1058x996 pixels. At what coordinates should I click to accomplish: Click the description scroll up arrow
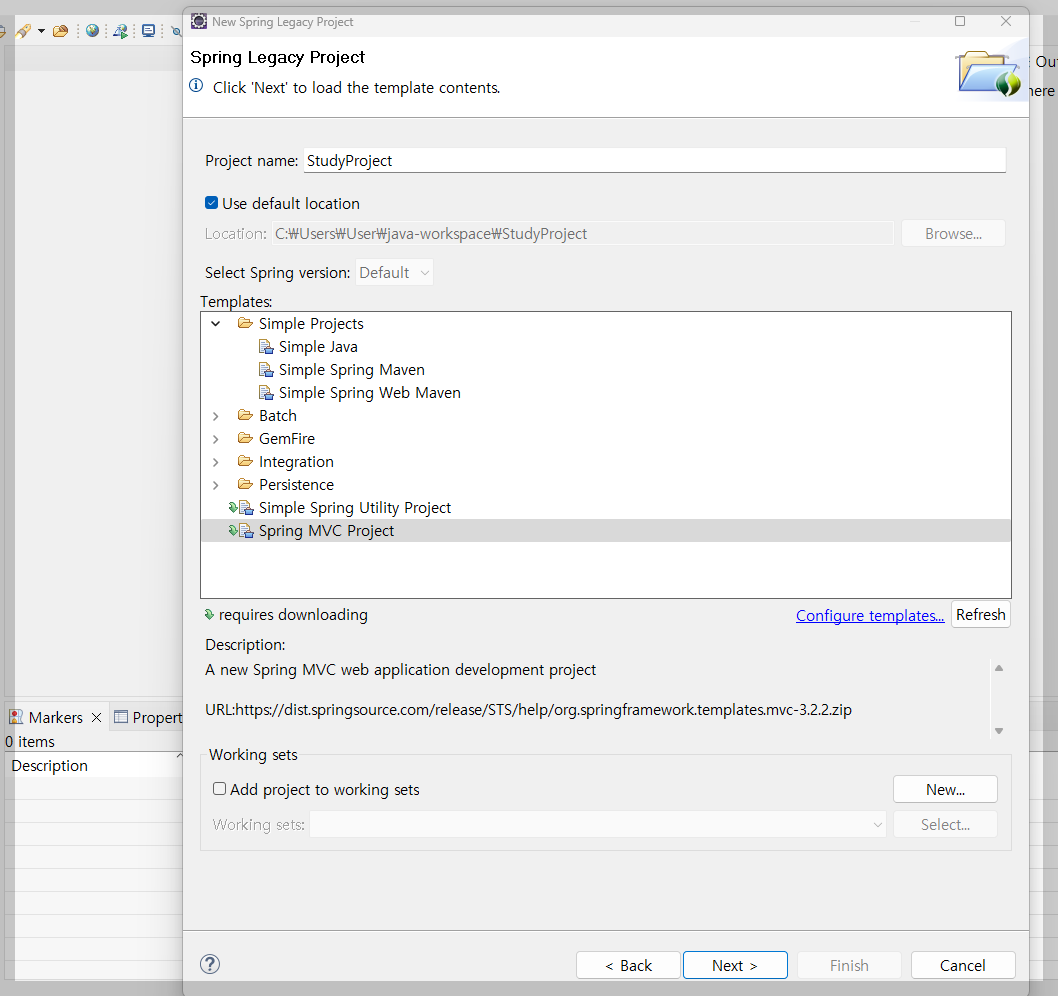click(x=999, y=668)
